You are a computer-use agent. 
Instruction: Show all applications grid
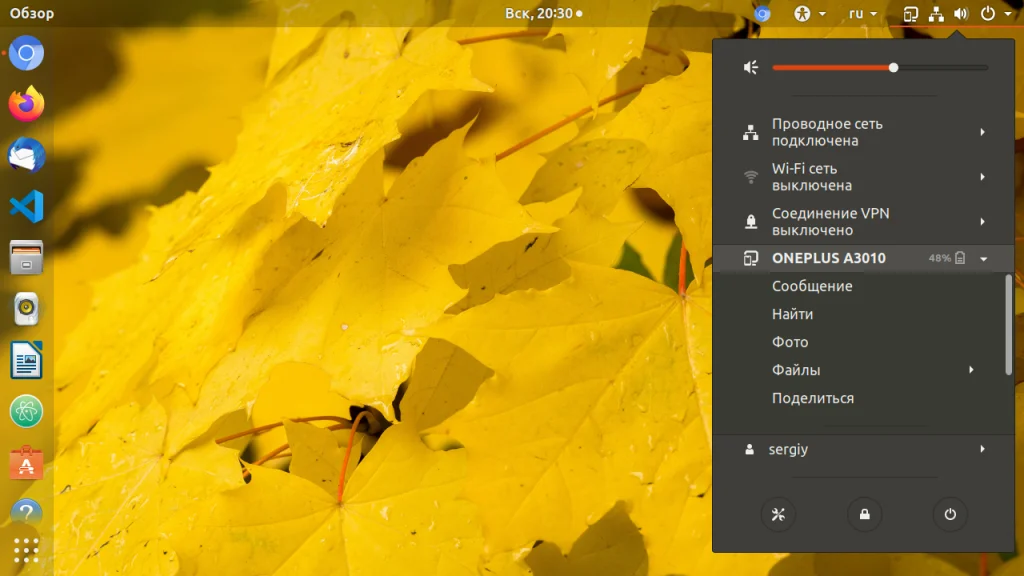pos(26,551)
